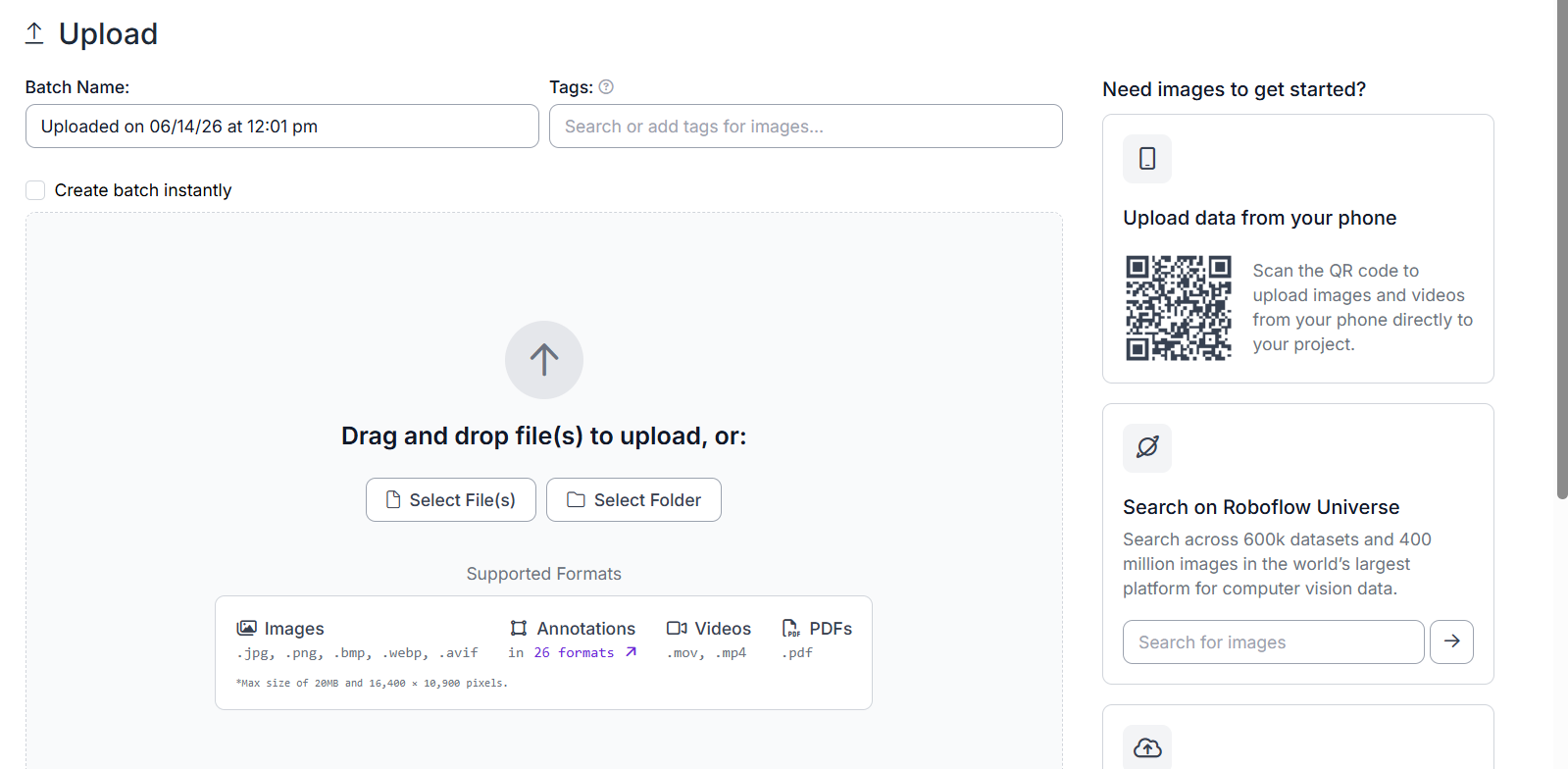This screenshot has height=769, width=1568.
Task: Click the Supported Formats label
Action: pyautogui.click(x=544, y=574)
